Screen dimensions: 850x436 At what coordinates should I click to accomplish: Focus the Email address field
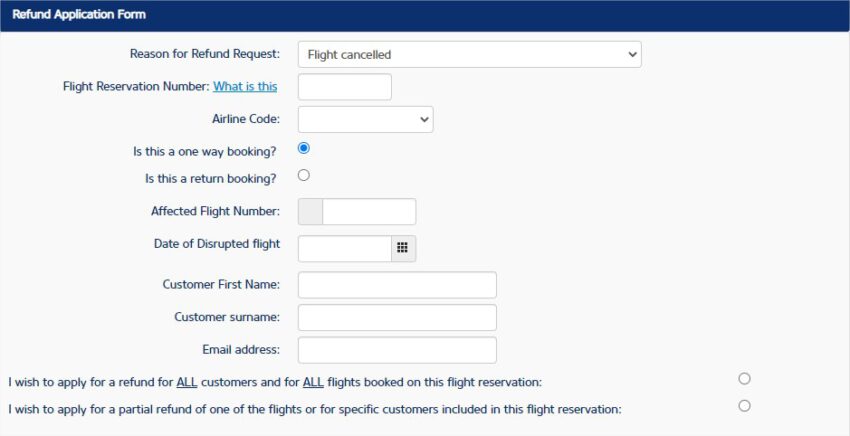pyautogui.click(x=397, y=350)
